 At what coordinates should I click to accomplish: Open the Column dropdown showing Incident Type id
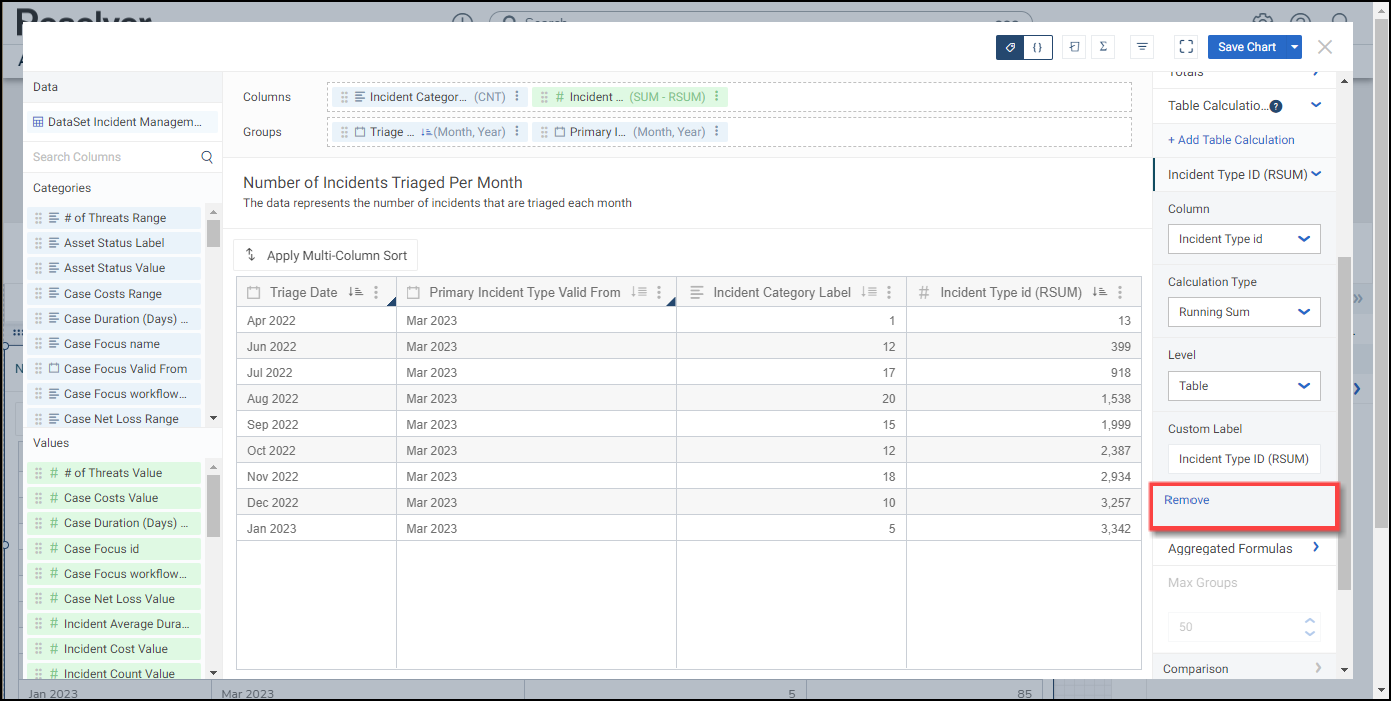coord(1243,239)
